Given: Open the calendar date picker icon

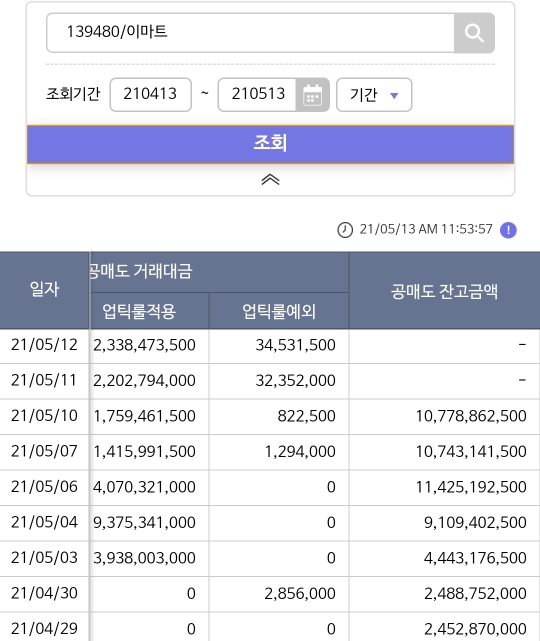Looking at the screenshot, I should (312, 95).
